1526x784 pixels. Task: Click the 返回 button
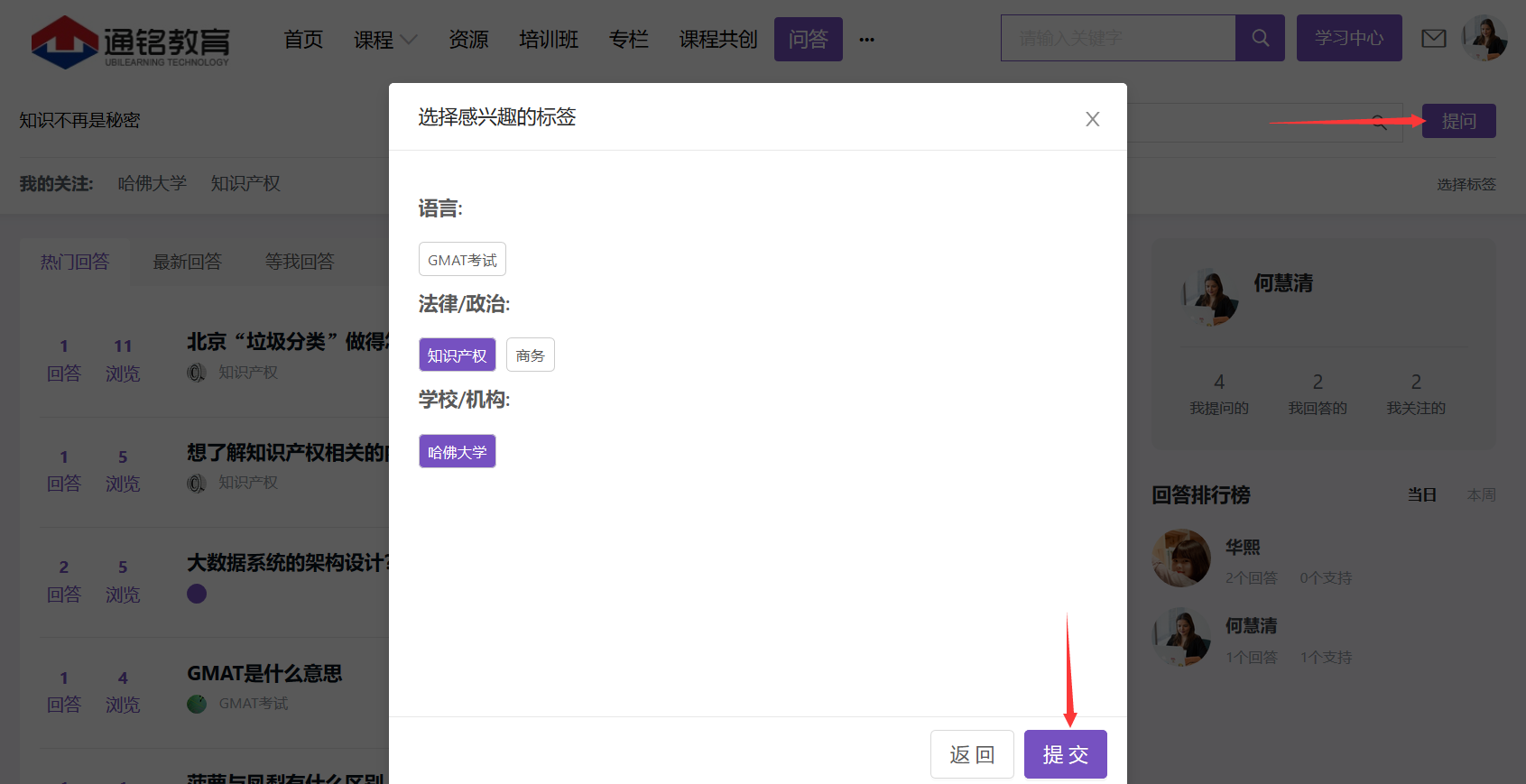(972, 754)
